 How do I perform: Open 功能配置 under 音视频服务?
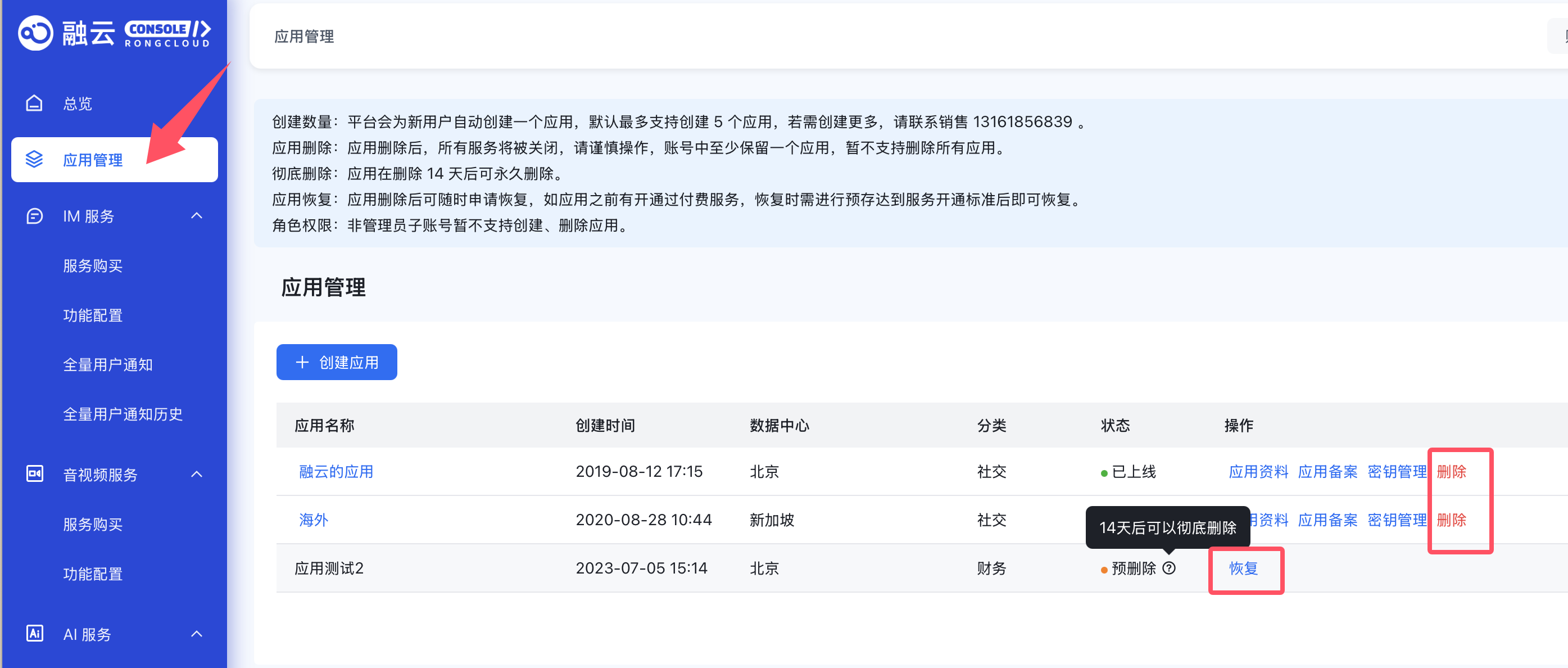point(93,574)
